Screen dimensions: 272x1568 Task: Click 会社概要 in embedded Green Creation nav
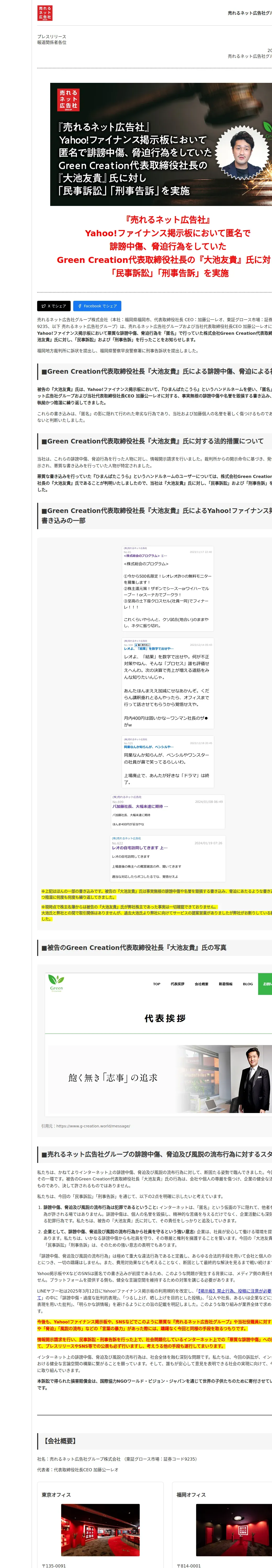(201, 984)
